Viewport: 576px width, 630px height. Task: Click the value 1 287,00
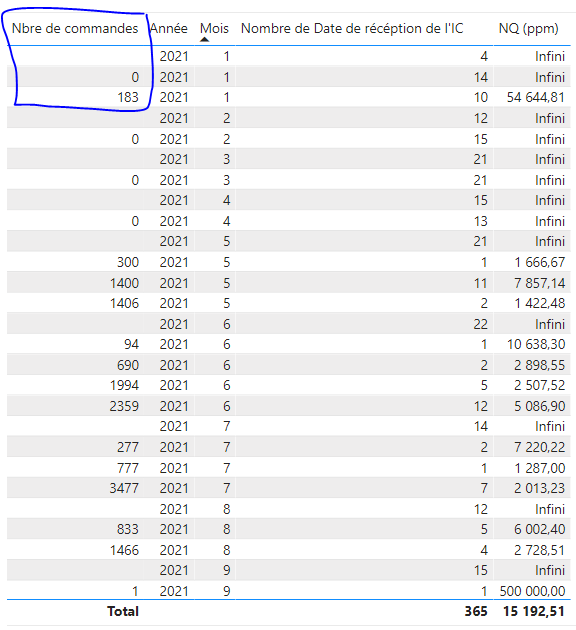click(539, 468)
